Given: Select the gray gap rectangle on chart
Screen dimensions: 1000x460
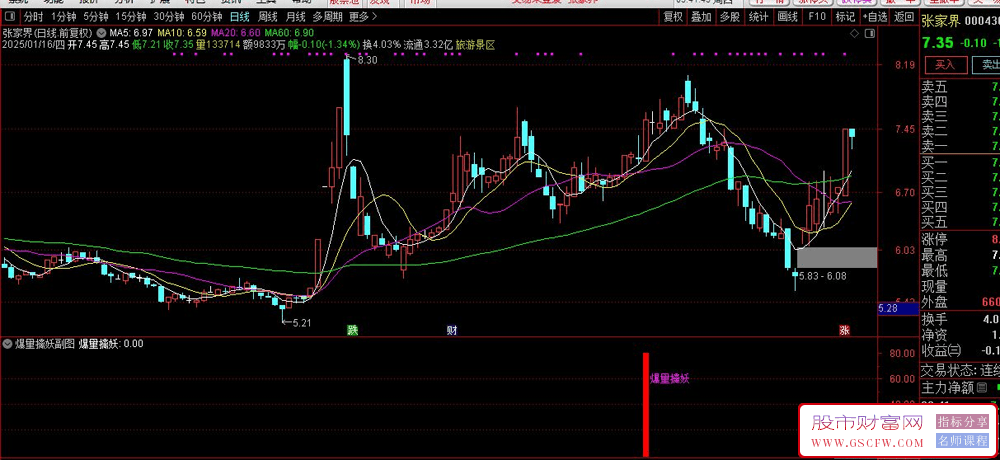Looking at the screenshot, I should coord(837,257).
